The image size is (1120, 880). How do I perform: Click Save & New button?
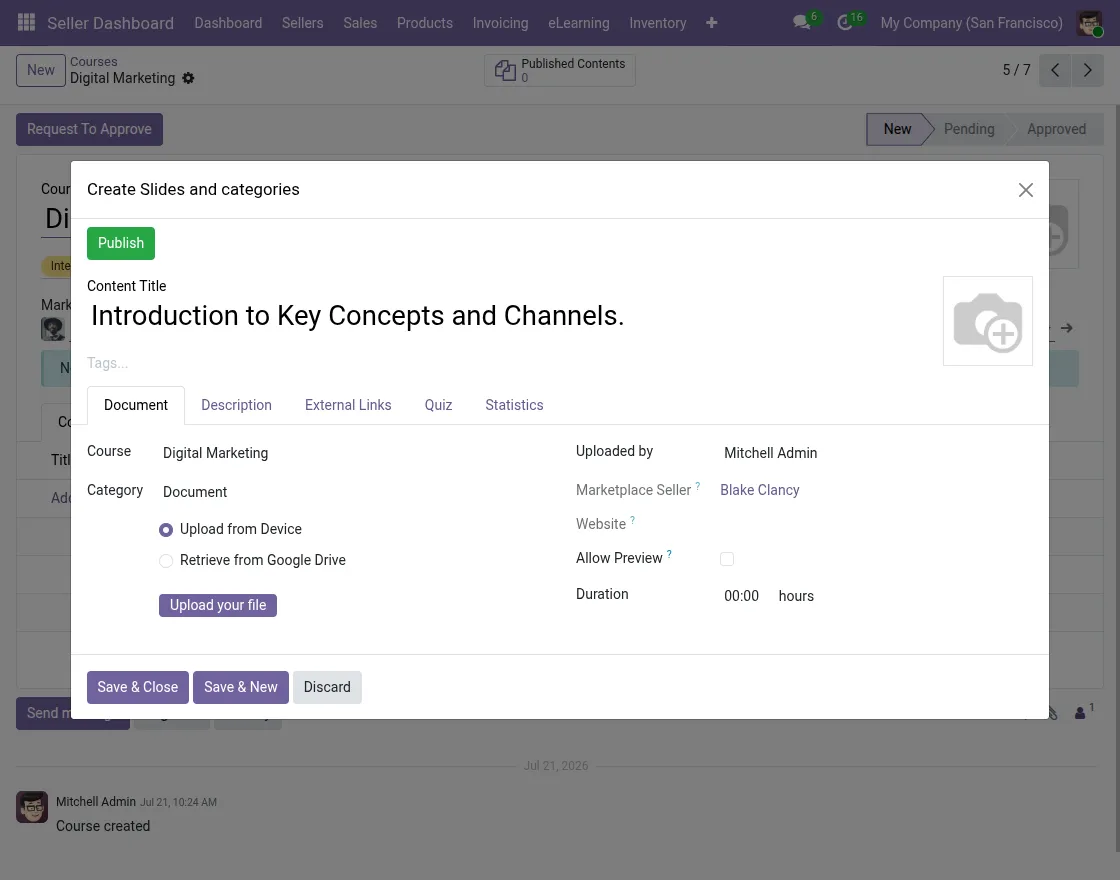click(x=241, y=687)
